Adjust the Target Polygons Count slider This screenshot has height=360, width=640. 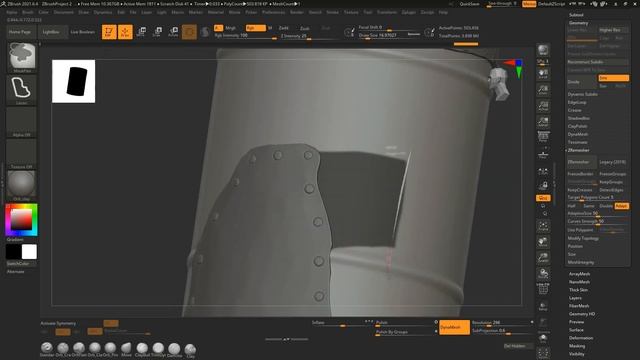point(598,198)
